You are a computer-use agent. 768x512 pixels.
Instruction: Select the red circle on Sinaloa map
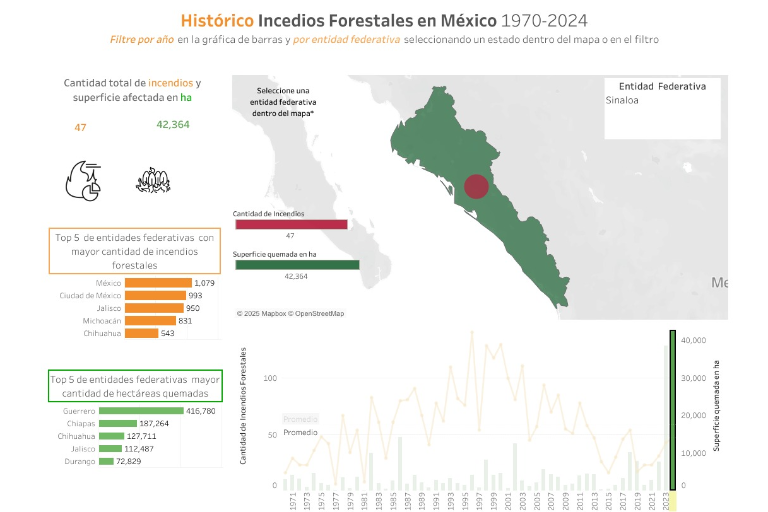coord(477,187)
